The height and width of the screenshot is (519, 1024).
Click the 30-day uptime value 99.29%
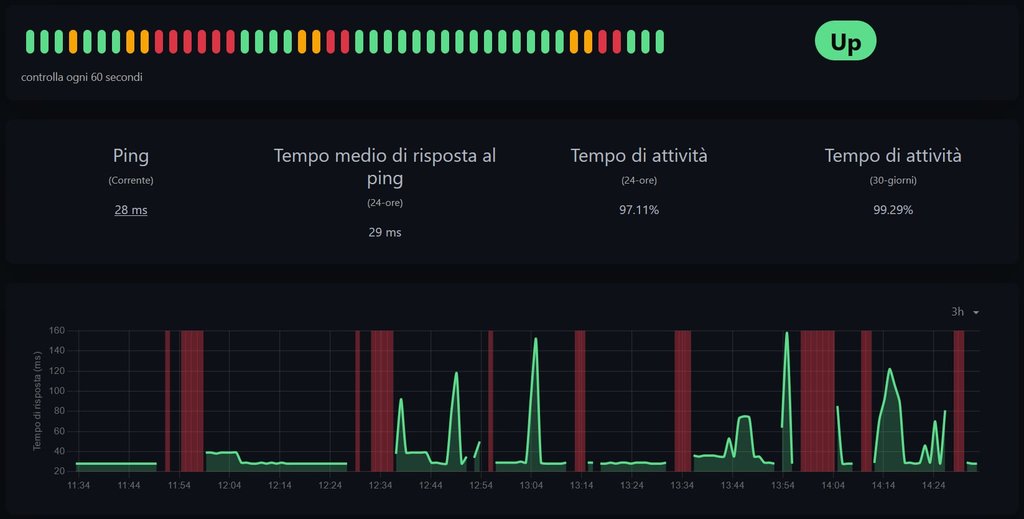point(892,210)
